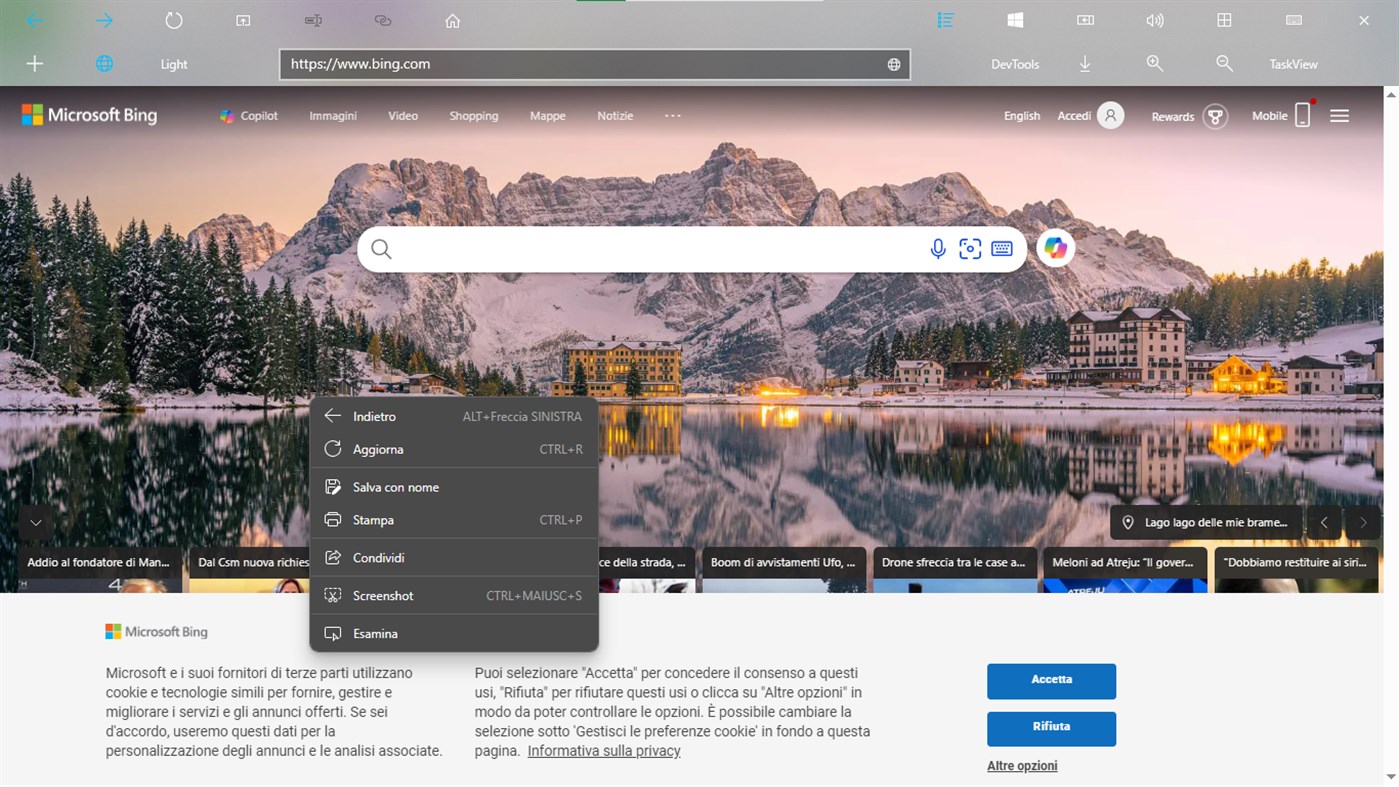Choose Screenshot from the context menu
The width and height of the screenshot is (1399, 787).
[x=454, y=596]
